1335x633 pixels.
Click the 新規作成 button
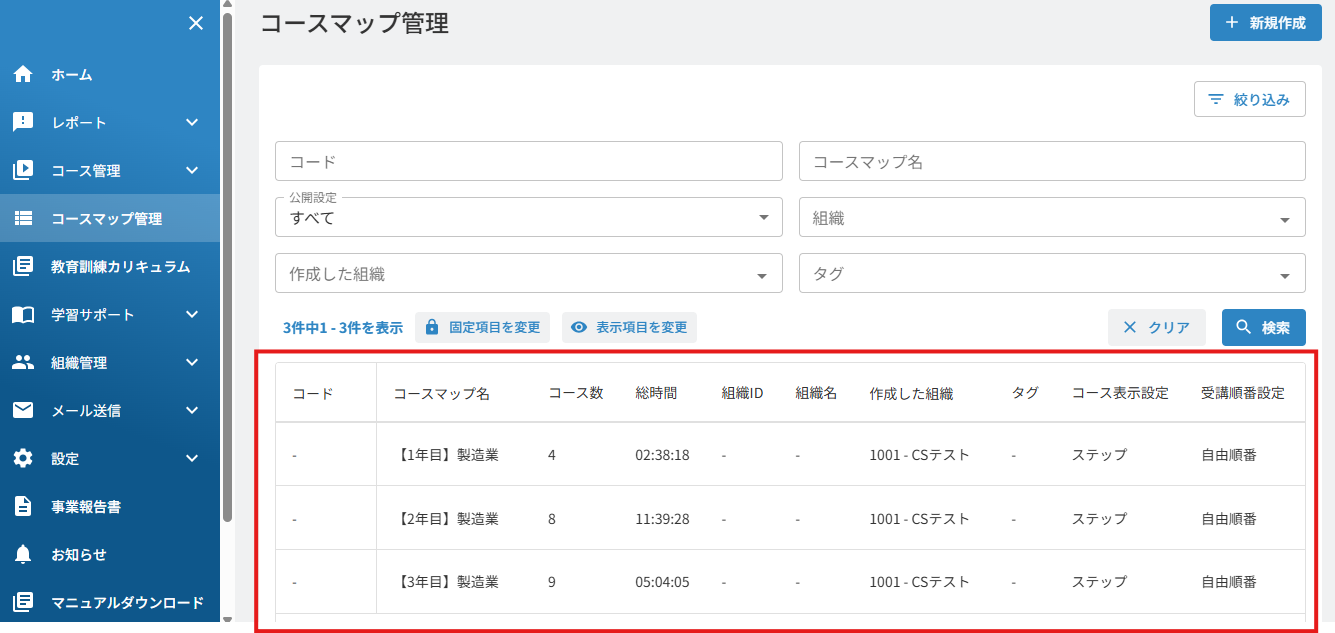click(x=1265, y=23)
